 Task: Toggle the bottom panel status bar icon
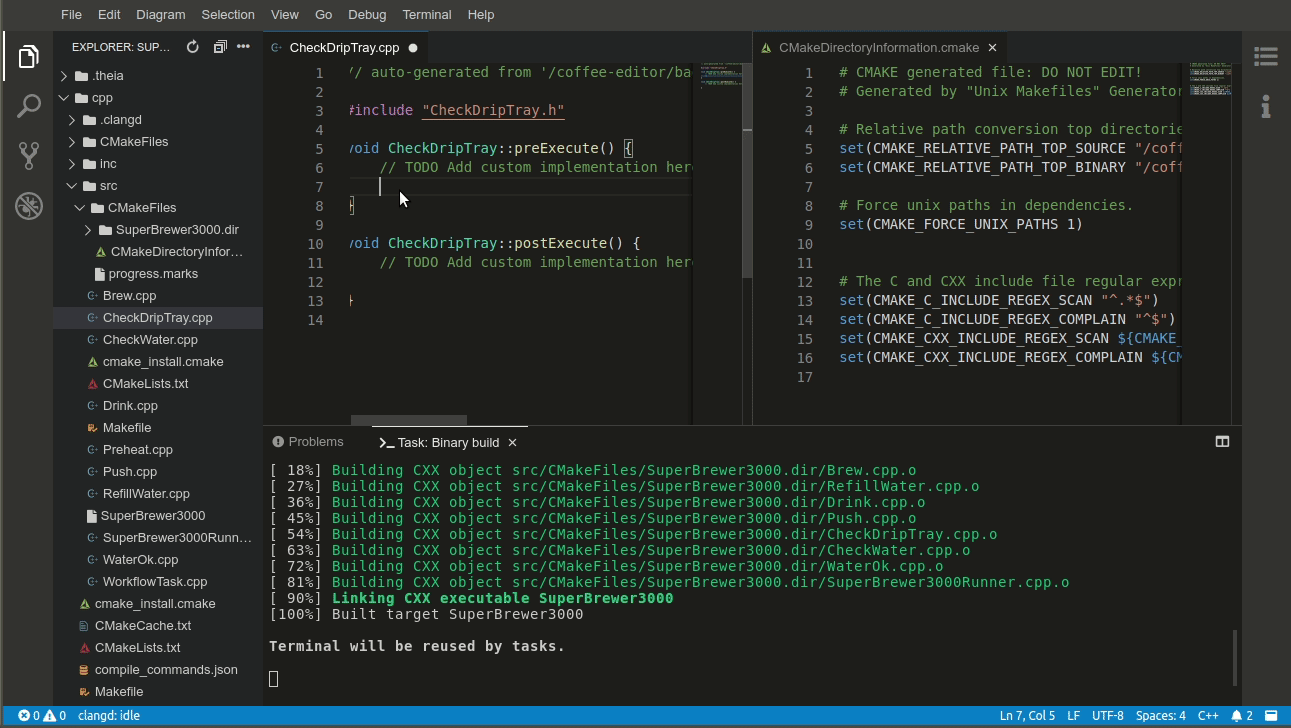1272,716
